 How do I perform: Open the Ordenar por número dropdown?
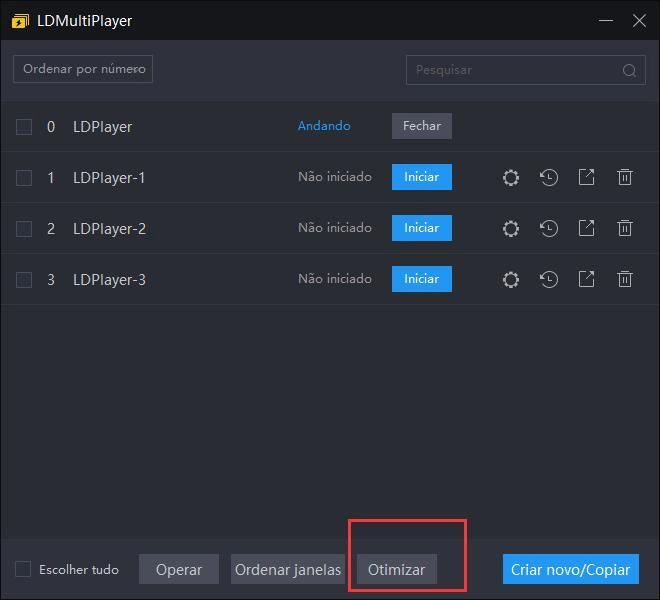[x=83, y=69]
